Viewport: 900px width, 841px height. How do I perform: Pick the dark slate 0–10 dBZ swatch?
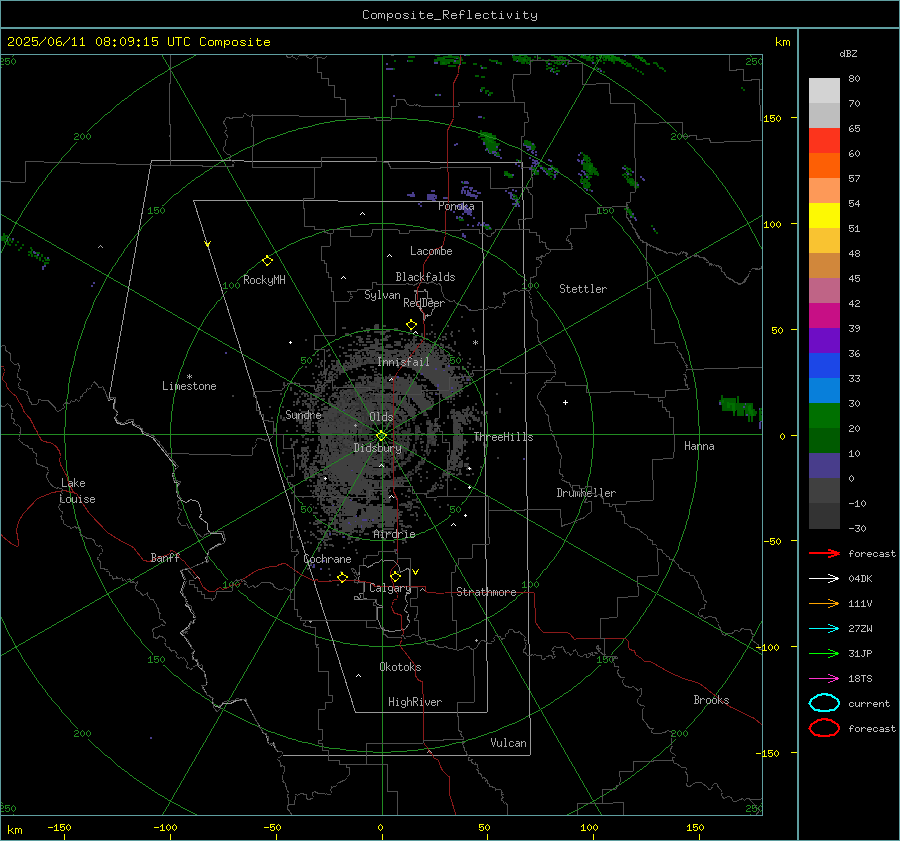click(824, 465)
